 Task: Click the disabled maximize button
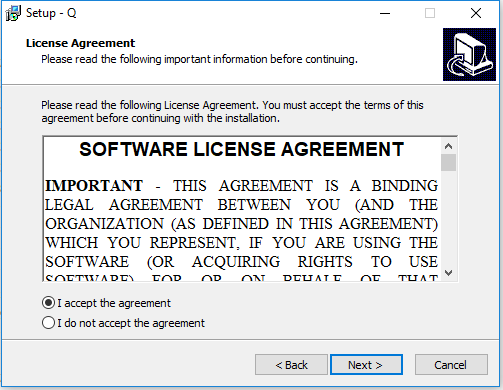coord(430,13)
